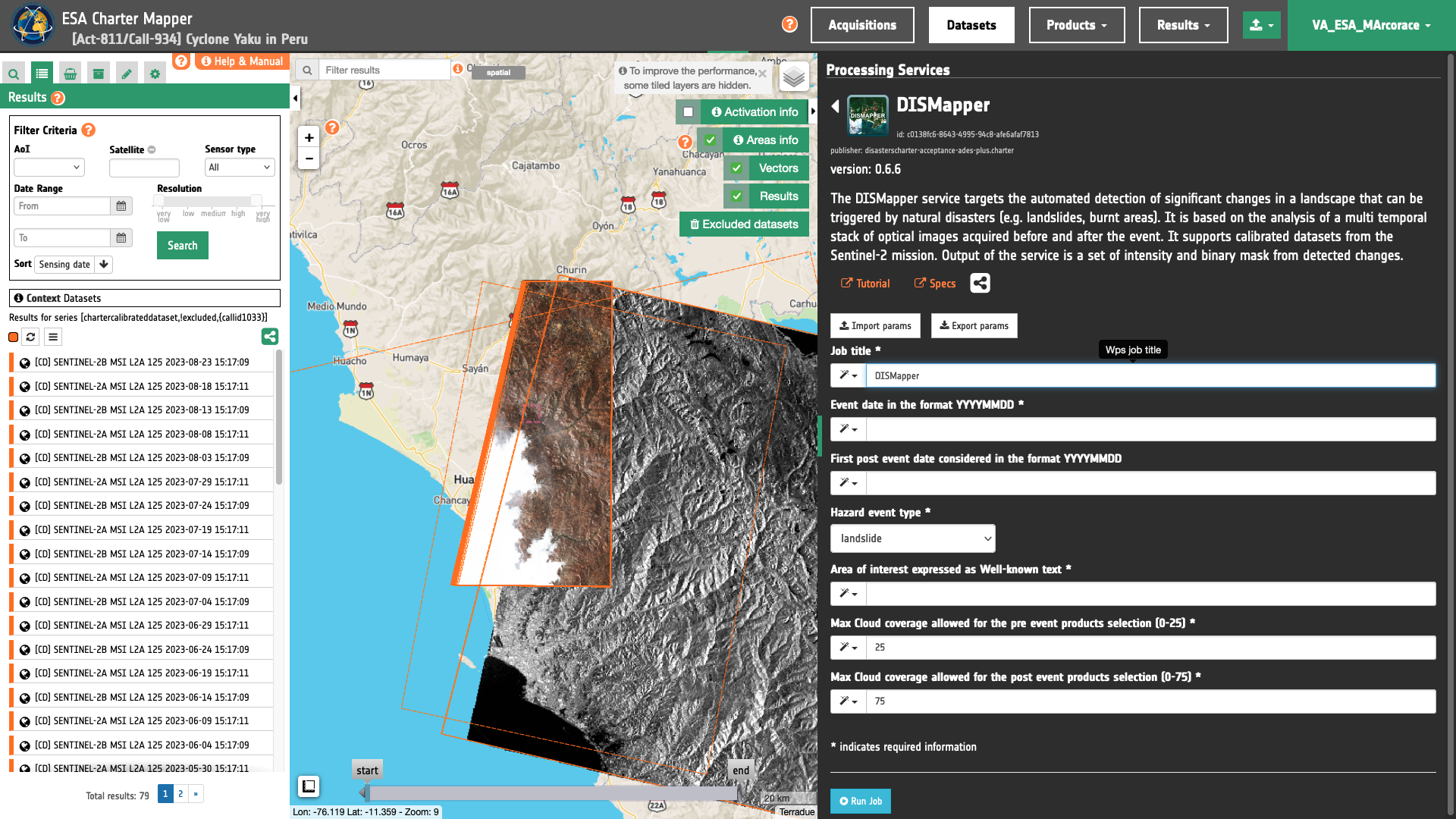The width and height of the screenshot is (1456, 819).
Task: Uncheck the Areas info checkbox
Action: coord(710,140)
